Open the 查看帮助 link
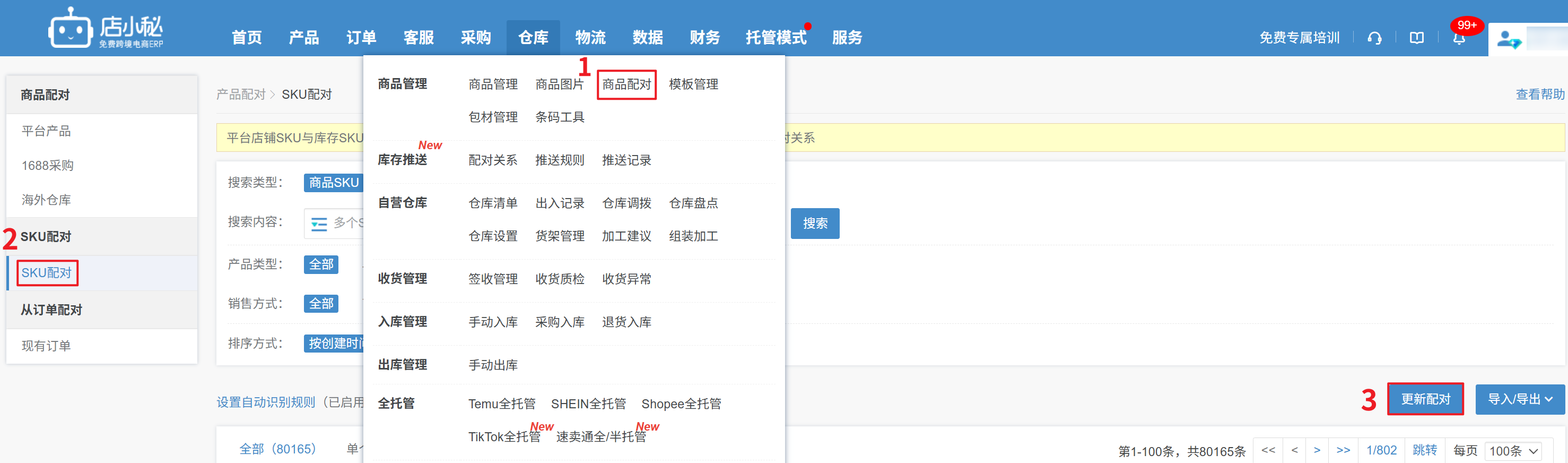1568x463 pixels. coord(1539,95)
